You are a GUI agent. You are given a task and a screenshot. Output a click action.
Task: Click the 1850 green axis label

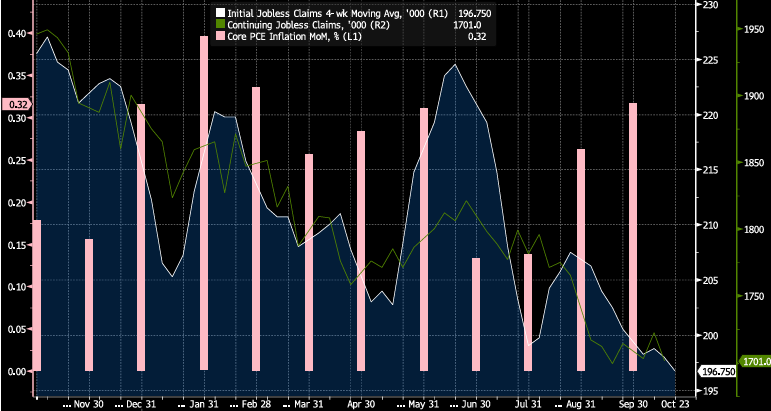tap(753, 163)
